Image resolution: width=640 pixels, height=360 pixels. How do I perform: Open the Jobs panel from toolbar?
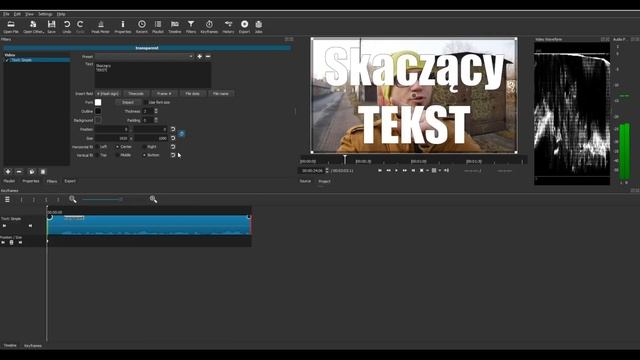[258, 27]
